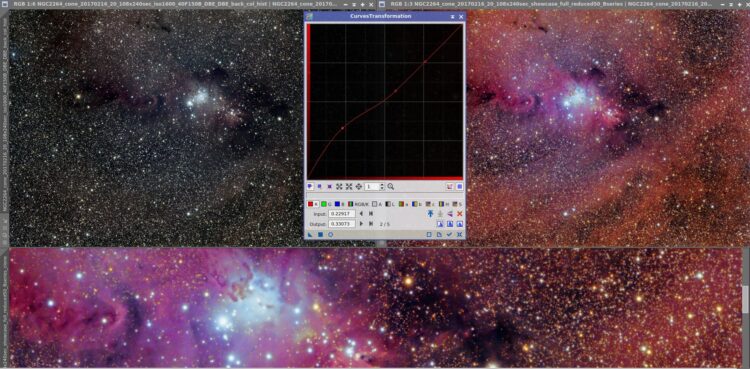
Task: Close the left NGC2264 image window
Action: click(371, 4)
